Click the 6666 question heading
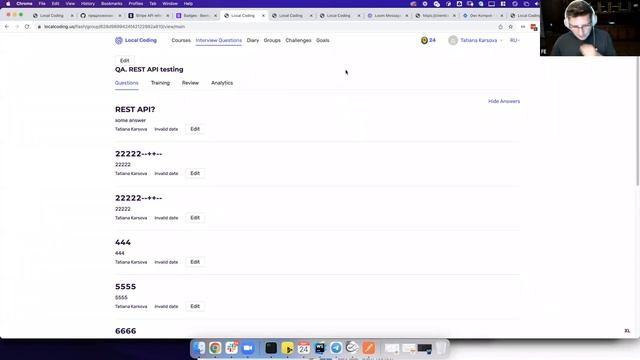 point(125,331)
